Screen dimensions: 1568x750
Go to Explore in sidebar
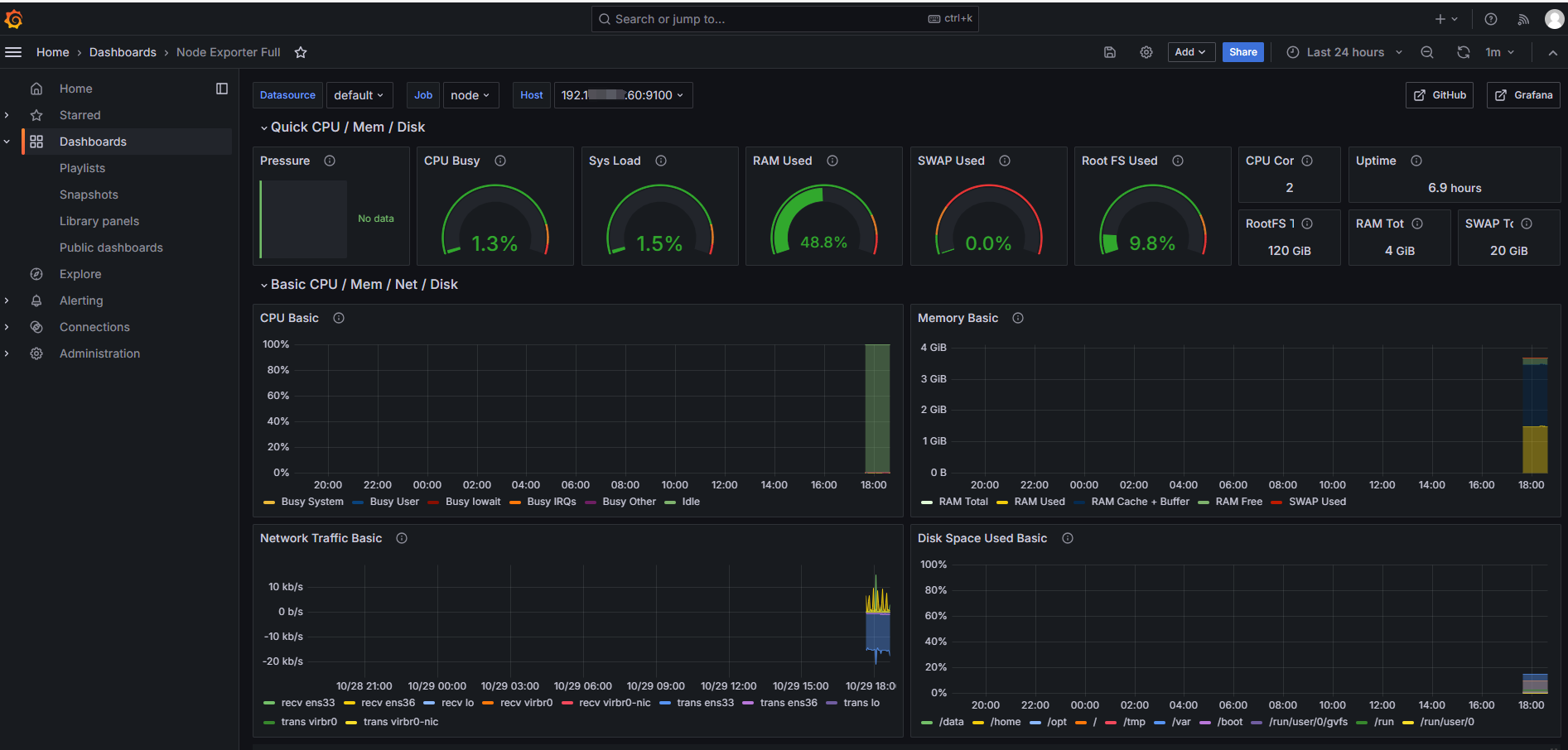coord(80,274)
